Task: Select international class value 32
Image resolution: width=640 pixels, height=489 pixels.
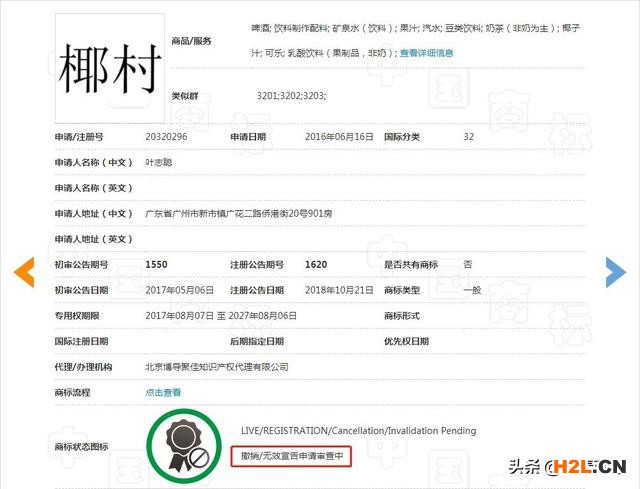Action: point(469,137)
